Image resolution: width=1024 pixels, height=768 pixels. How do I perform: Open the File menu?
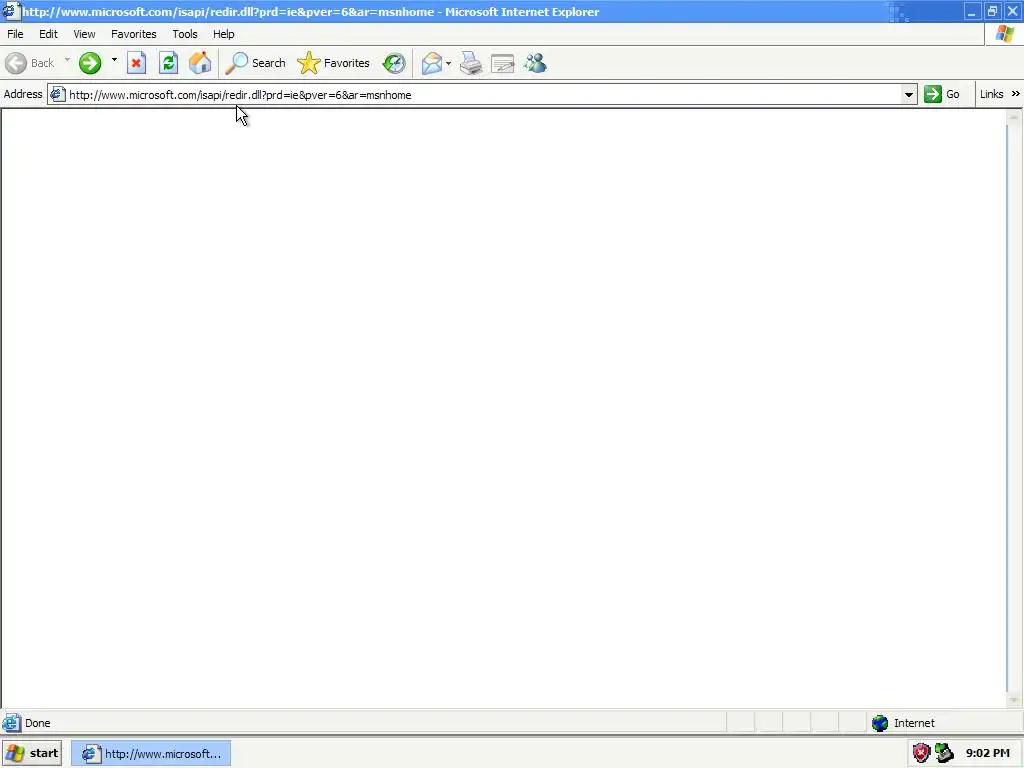pos(15,34)
